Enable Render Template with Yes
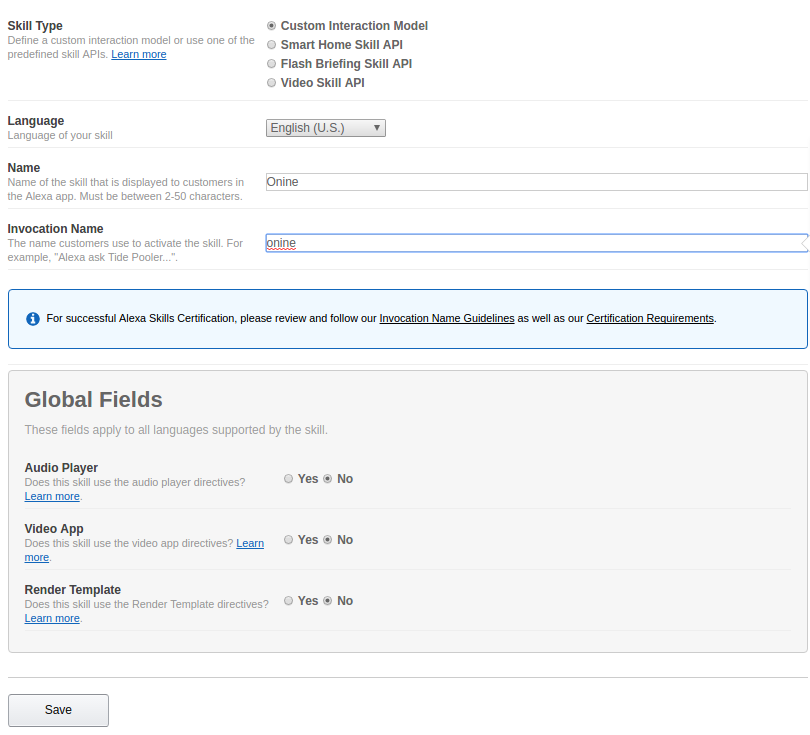This screenshot has height=735, width=810. click(x=289, y=601)
